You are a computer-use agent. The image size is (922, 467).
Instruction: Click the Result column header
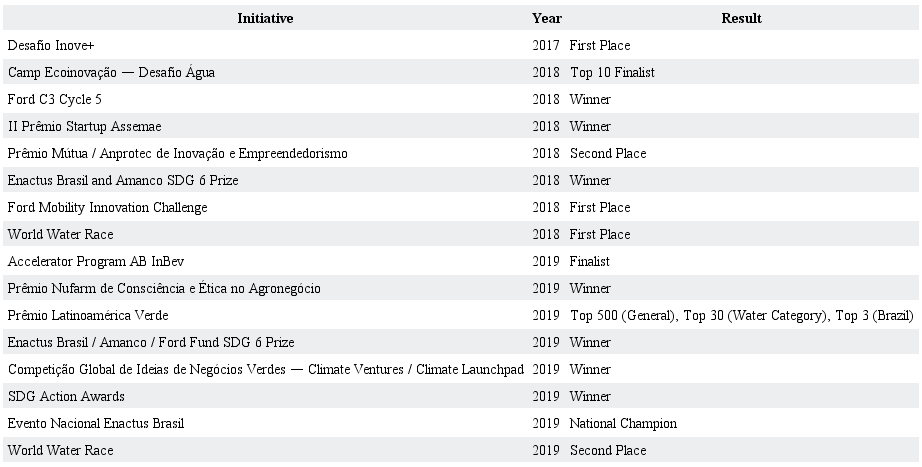tap(741, 18)
